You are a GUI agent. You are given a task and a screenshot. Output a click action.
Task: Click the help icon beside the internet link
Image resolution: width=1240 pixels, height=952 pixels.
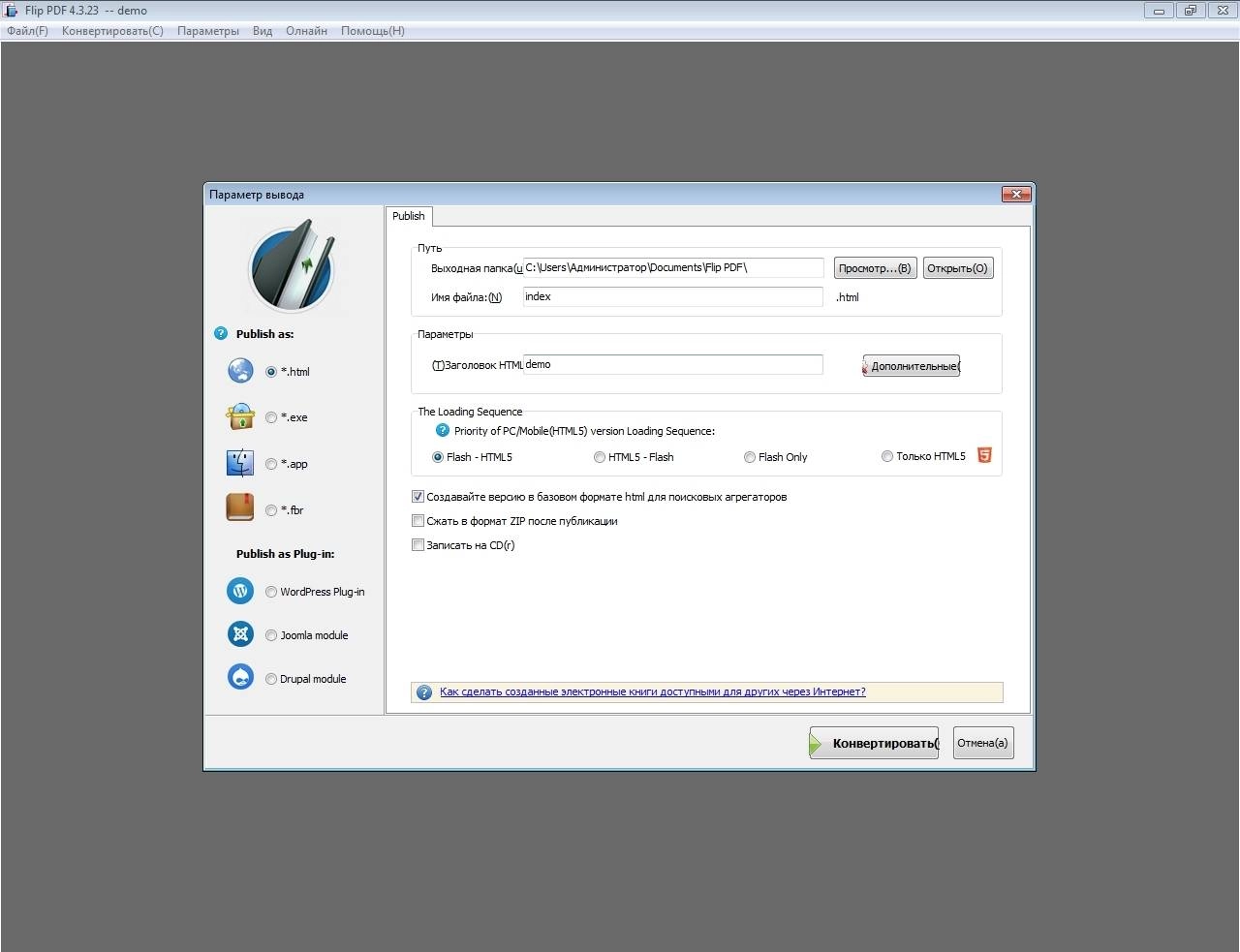[x=424, y=692]
